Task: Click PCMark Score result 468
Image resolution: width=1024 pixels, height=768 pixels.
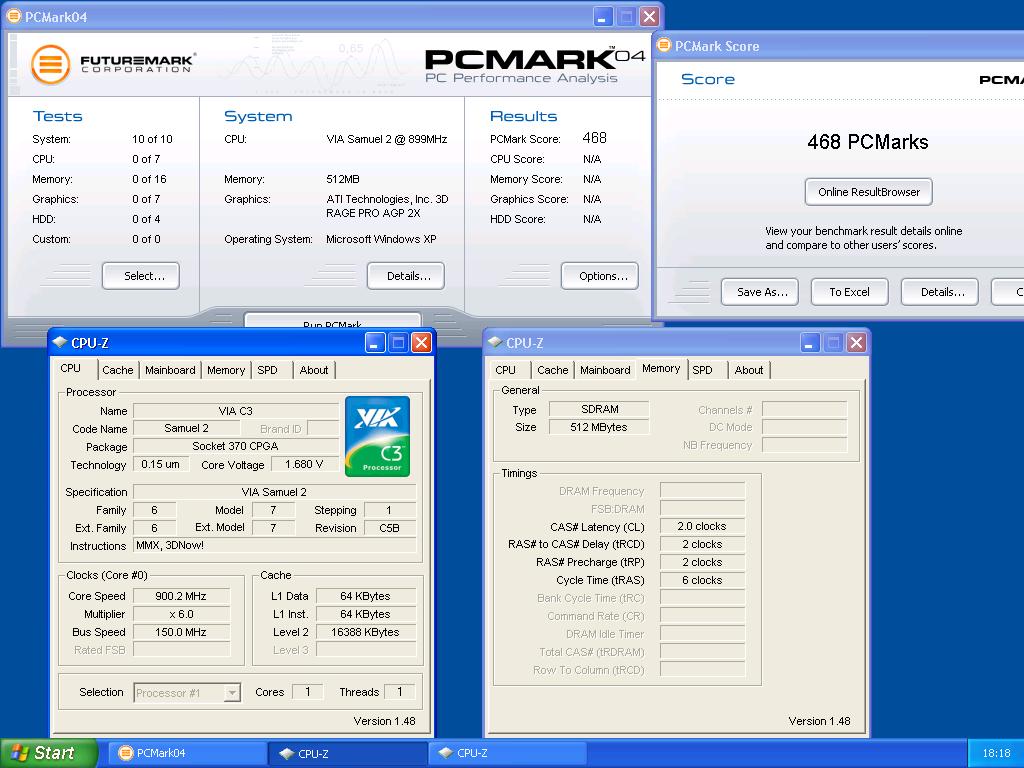Action: (594, 138)
